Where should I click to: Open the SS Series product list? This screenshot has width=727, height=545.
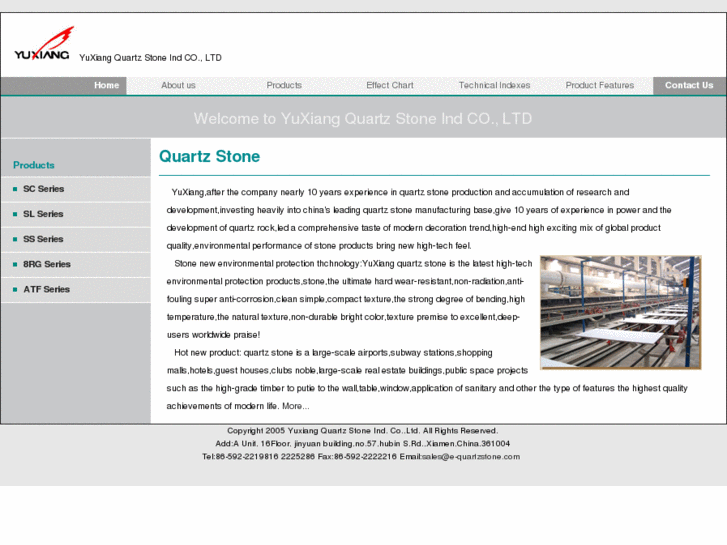click(43, 239)
